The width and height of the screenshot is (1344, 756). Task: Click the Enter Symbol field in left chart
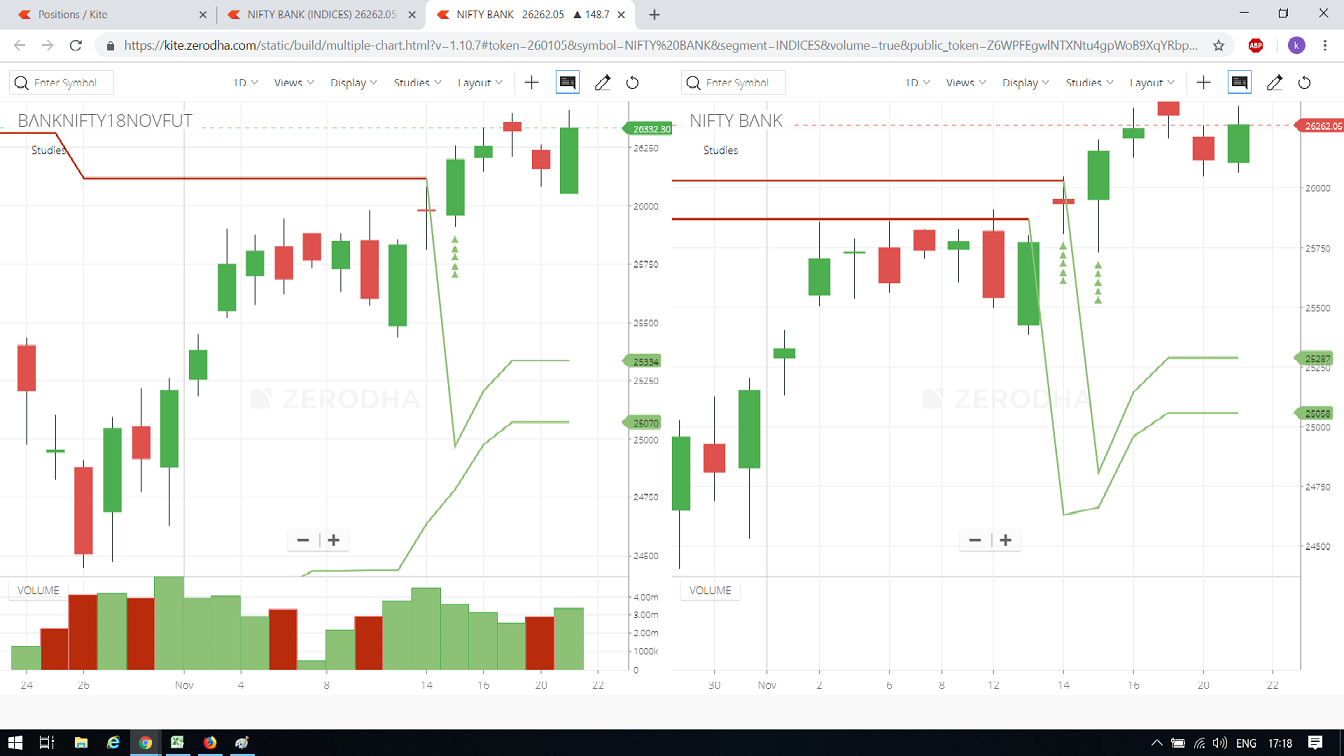pyautogui.click(x=61, y=83)
